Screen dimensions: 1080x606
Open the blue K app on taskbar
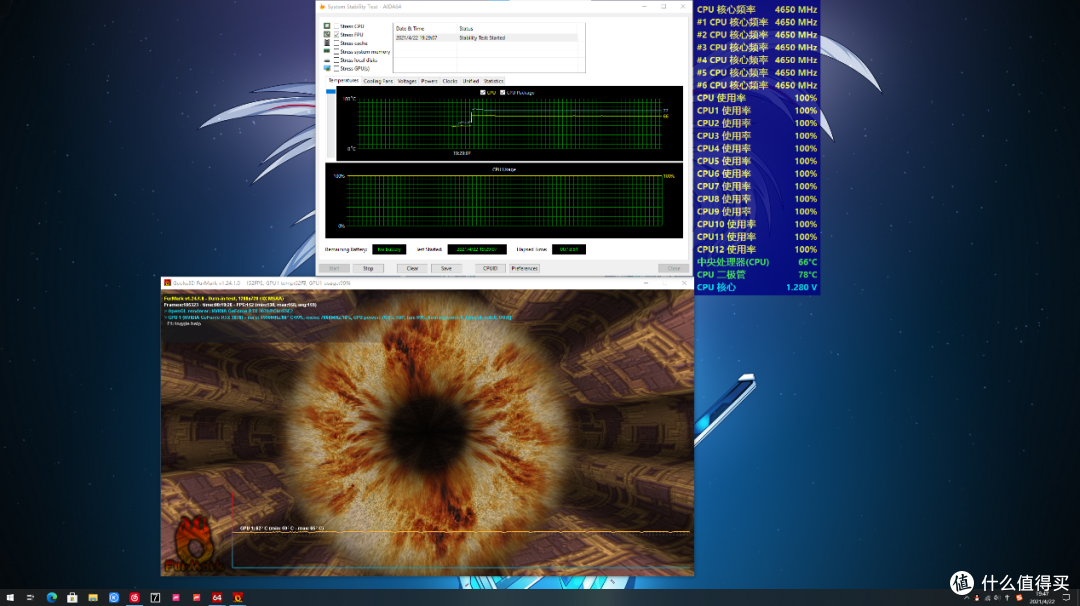coord(114,598)
